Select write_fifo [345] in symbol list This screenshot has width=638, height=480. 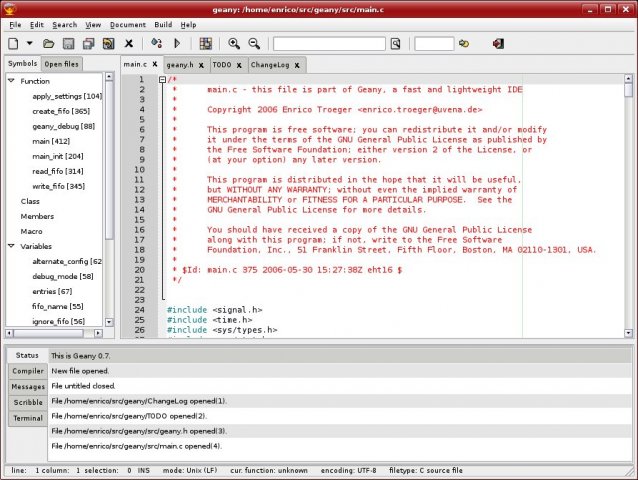click(x=59, y=186)
